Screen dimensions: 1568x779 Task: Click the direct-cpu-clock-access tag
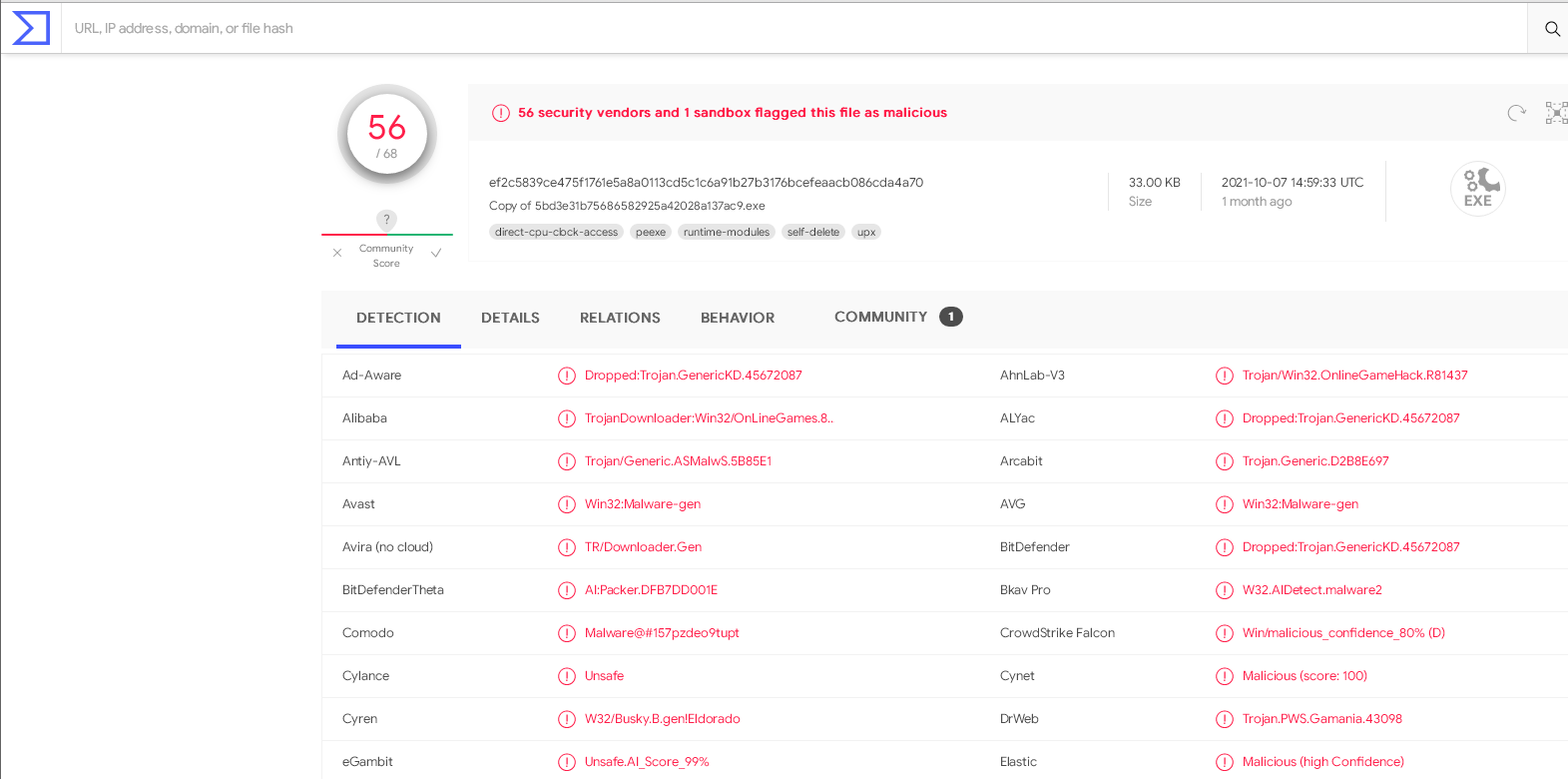(556, 232)
